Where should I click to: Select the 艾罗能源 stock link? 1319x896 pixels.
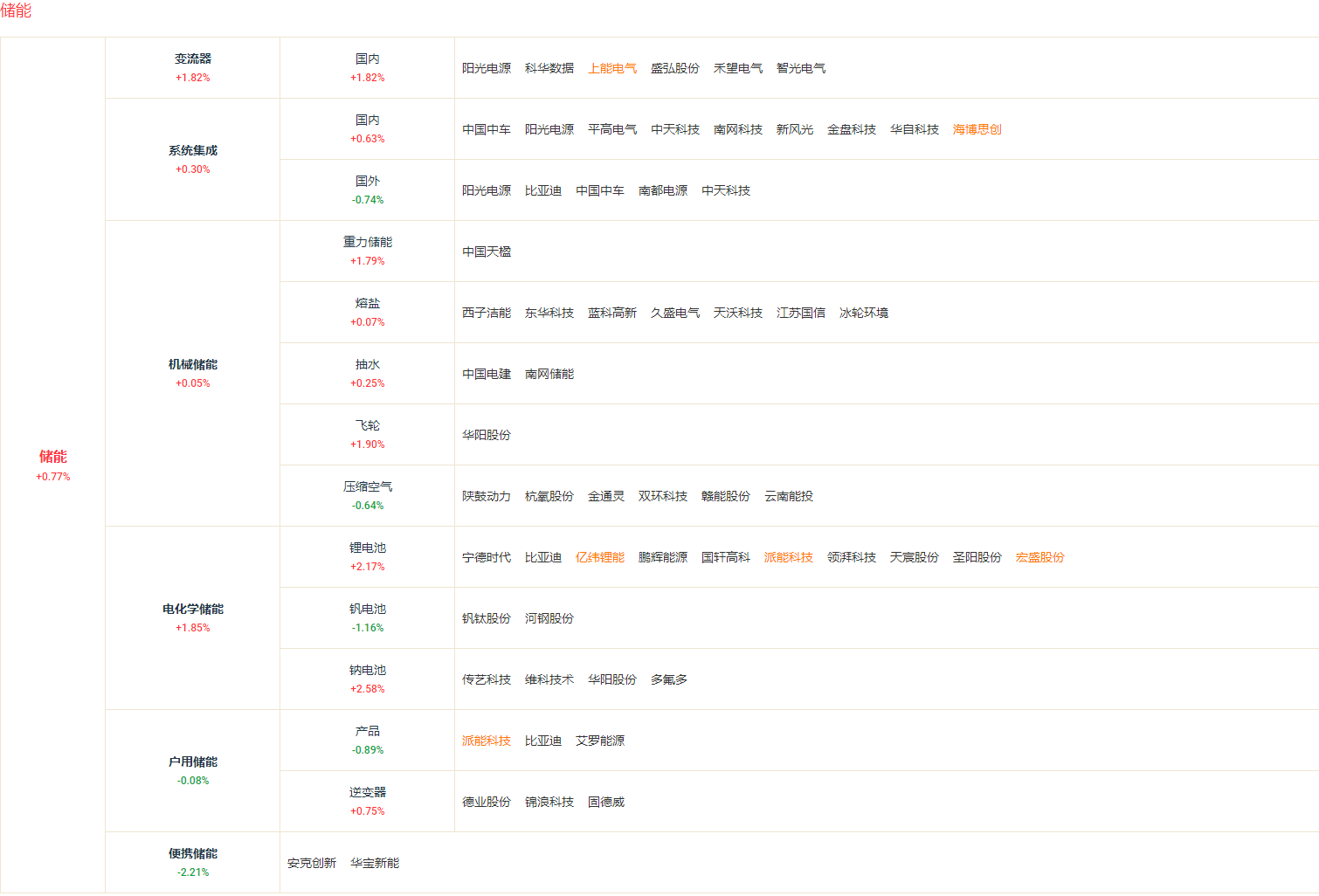pos(599,741)
